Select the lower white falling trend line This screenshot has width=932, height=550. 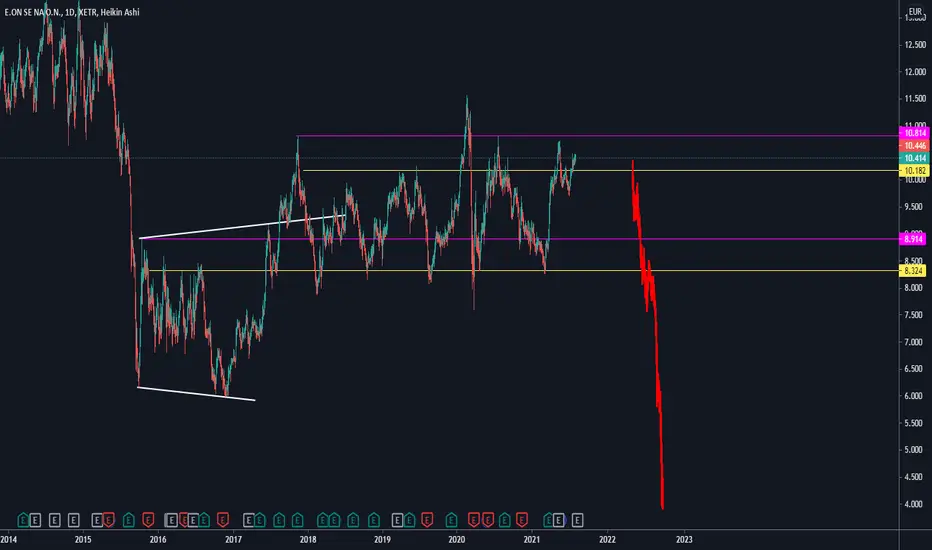[196, 394]
